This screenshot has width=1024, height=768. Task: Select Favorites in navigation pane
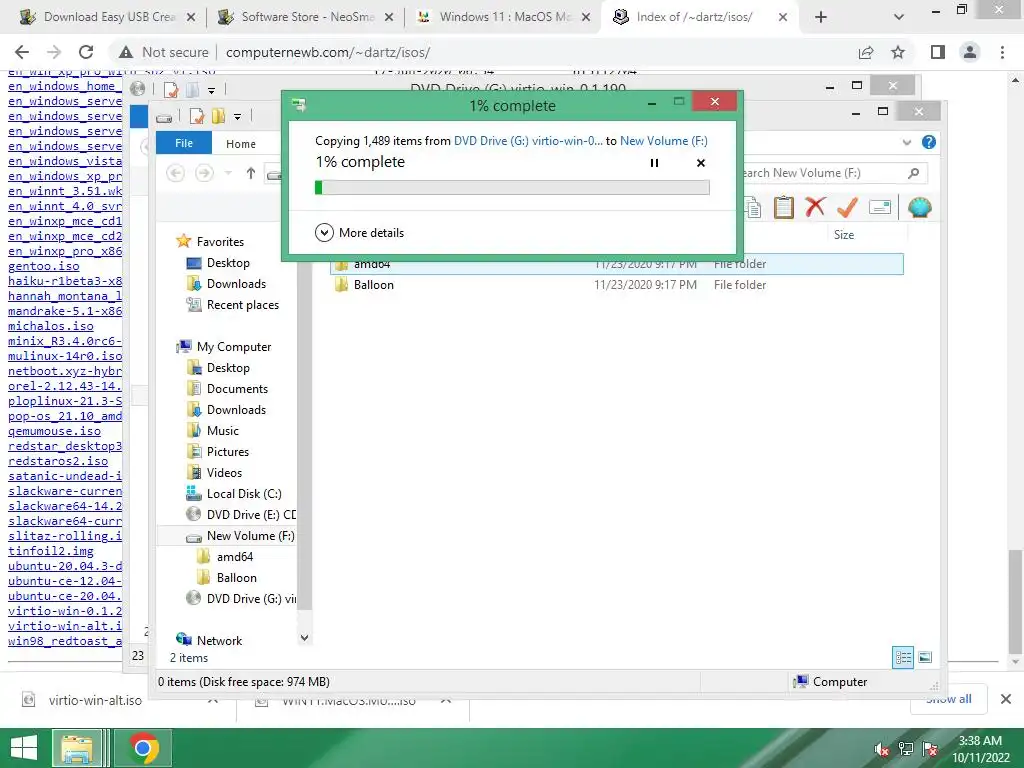tap(220, 242)
